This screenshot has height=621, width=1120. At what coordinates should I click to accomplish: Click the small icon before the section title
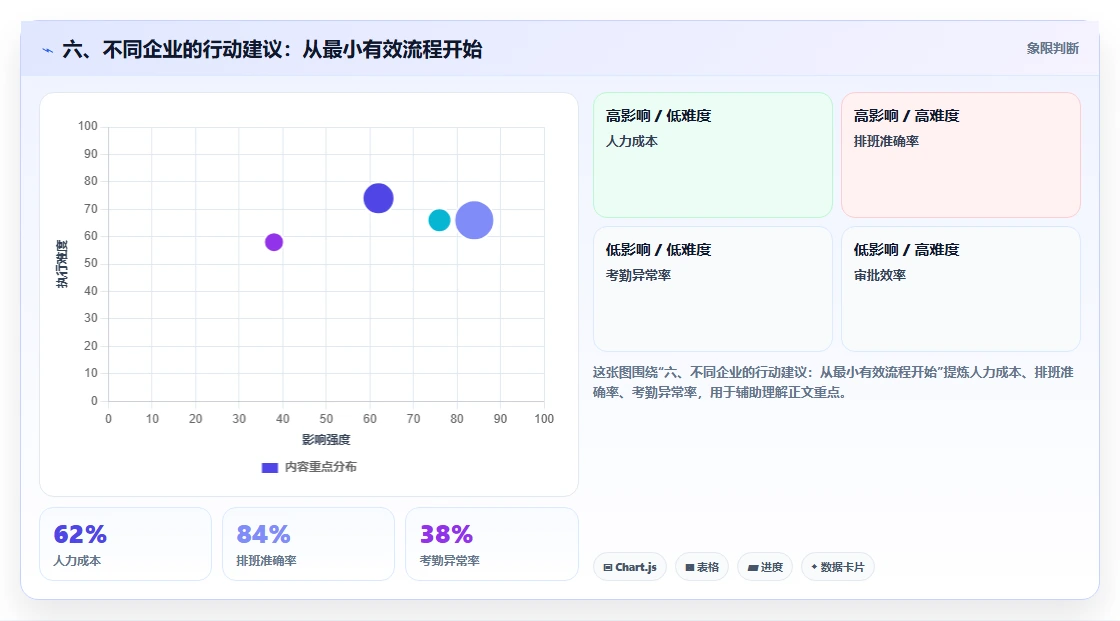tap(48, 50)
